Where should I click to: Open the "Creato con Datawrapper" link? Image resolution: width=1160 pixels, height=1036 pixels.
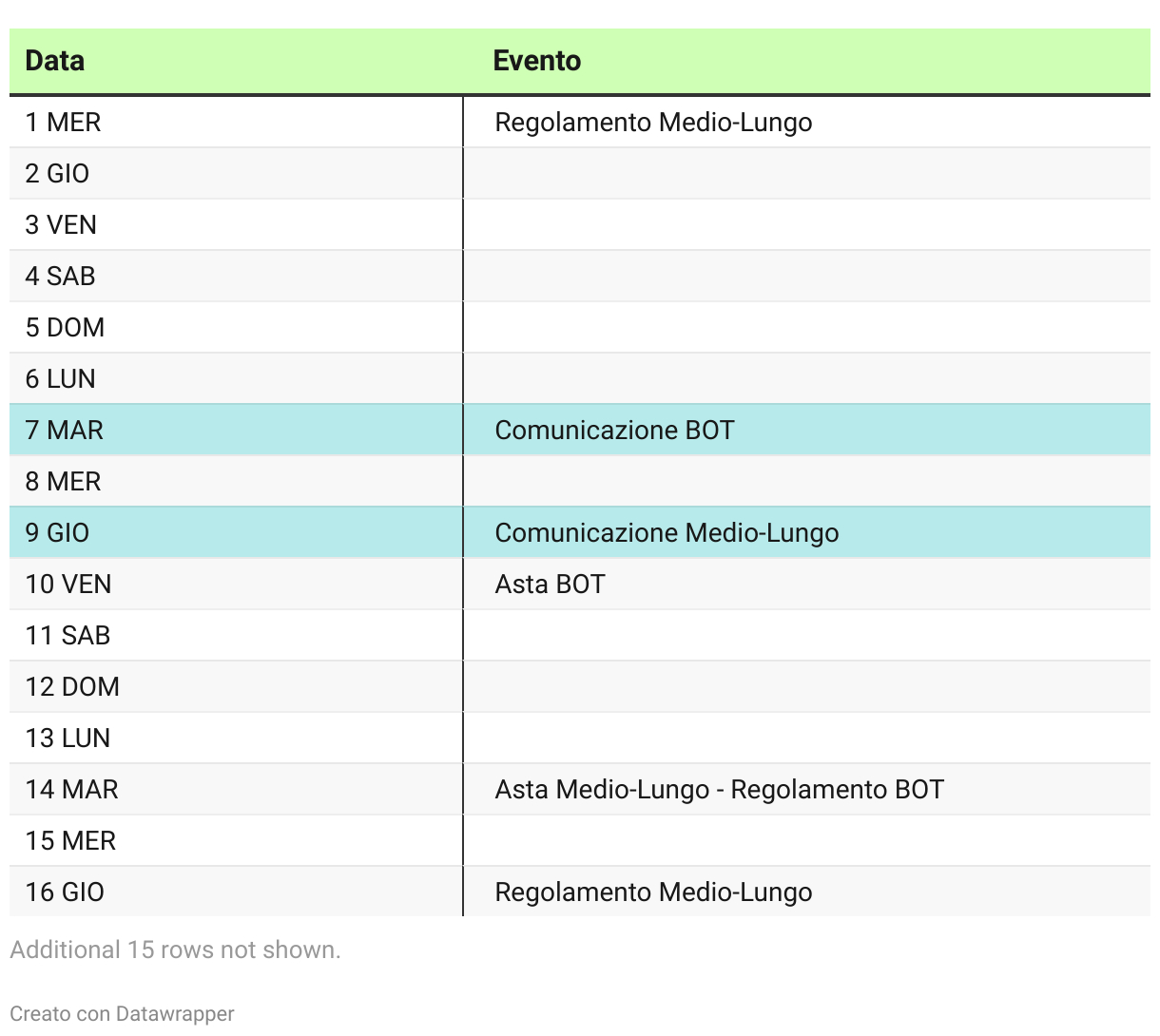click(122, 1014)
